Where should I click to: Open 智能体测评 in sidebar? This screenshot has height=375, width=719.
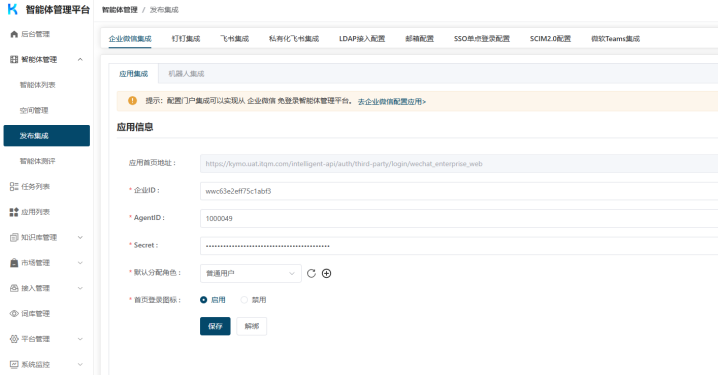pyautogui.click(x=38, y=161)
